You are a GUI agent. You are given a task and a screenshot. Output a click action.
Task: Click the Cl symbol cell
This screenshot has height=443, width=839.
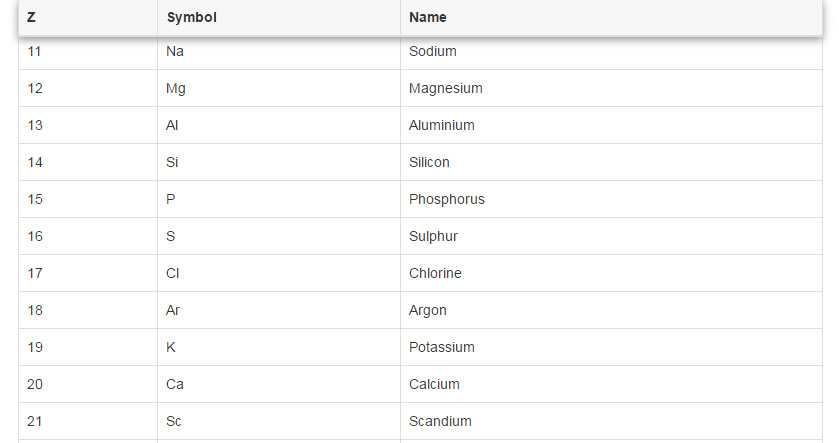[279, 273]
